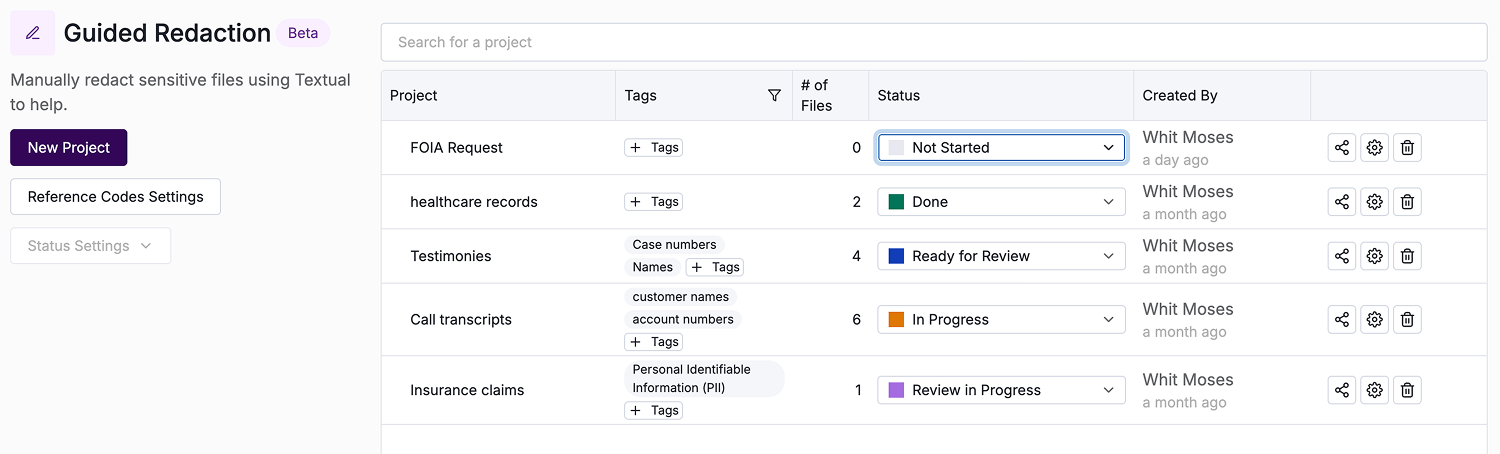Open settings for healthcare records project
This screenshot has height=454, width=1500.
click(1375, 202)
